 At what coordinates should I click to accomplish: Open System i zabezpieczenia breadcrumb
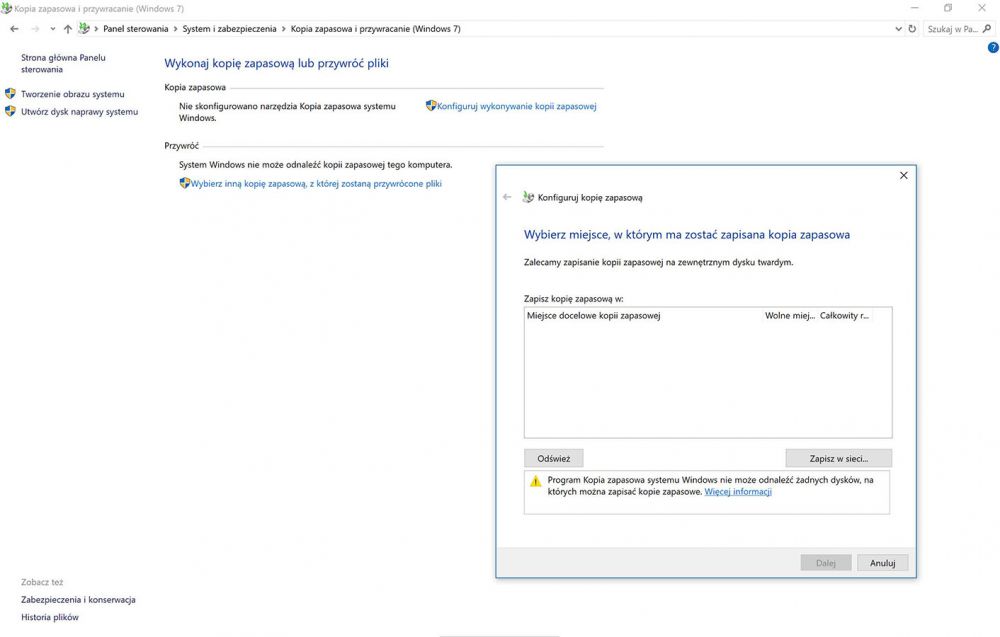230,29
